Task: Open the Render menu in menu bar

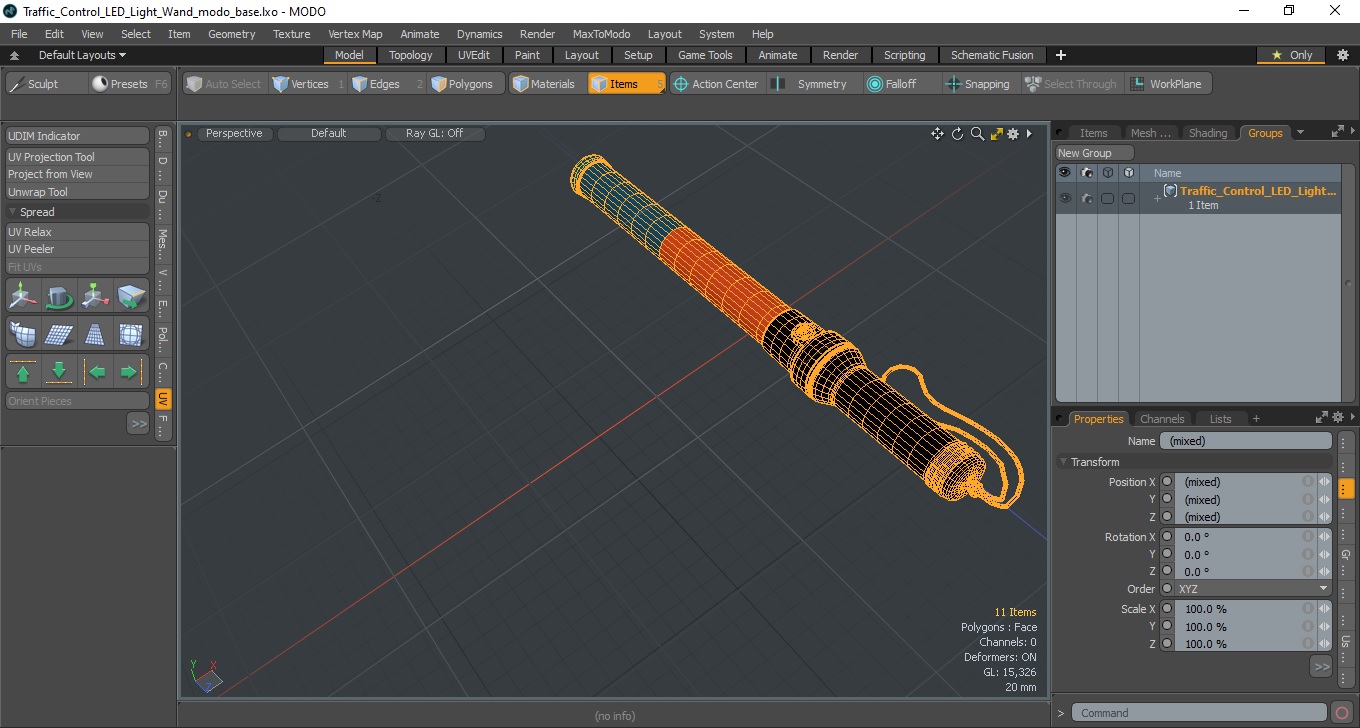Action: click(x=537, y=34)
